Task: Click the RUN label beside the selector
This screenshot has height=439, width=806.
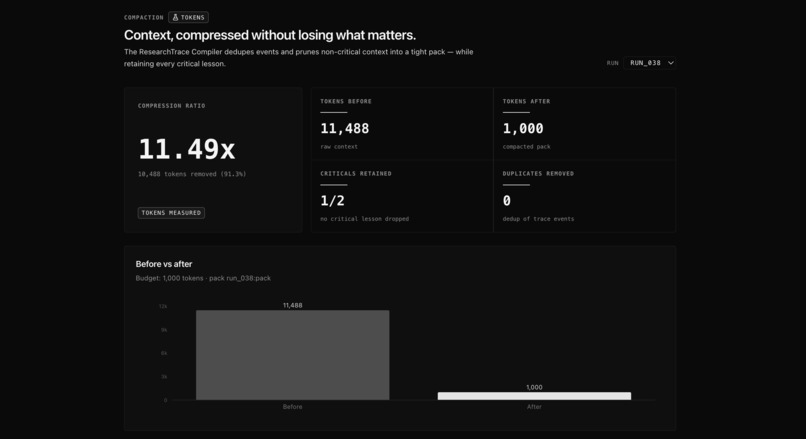Action: pyautogui.click(x=612, y=63)
